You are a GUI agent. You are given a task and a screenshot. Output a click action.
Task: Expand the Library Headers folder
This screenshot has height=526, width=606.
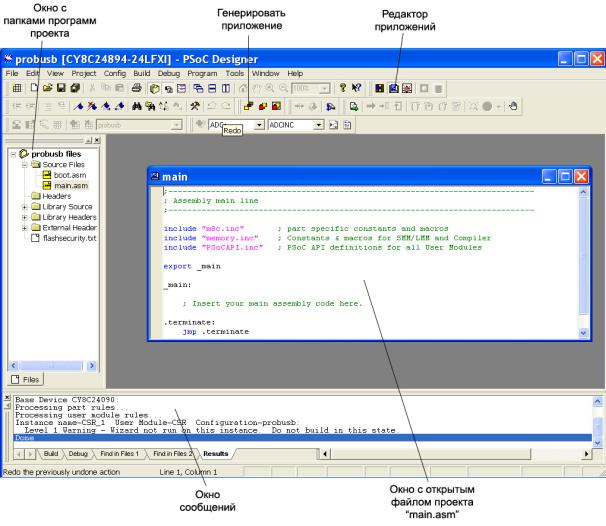pos(25,217)
